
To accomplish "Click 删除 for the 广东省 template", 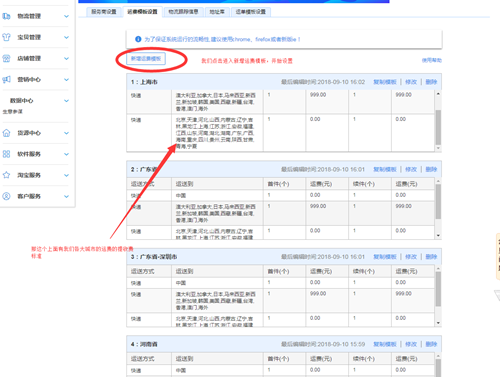I will 431,169.
